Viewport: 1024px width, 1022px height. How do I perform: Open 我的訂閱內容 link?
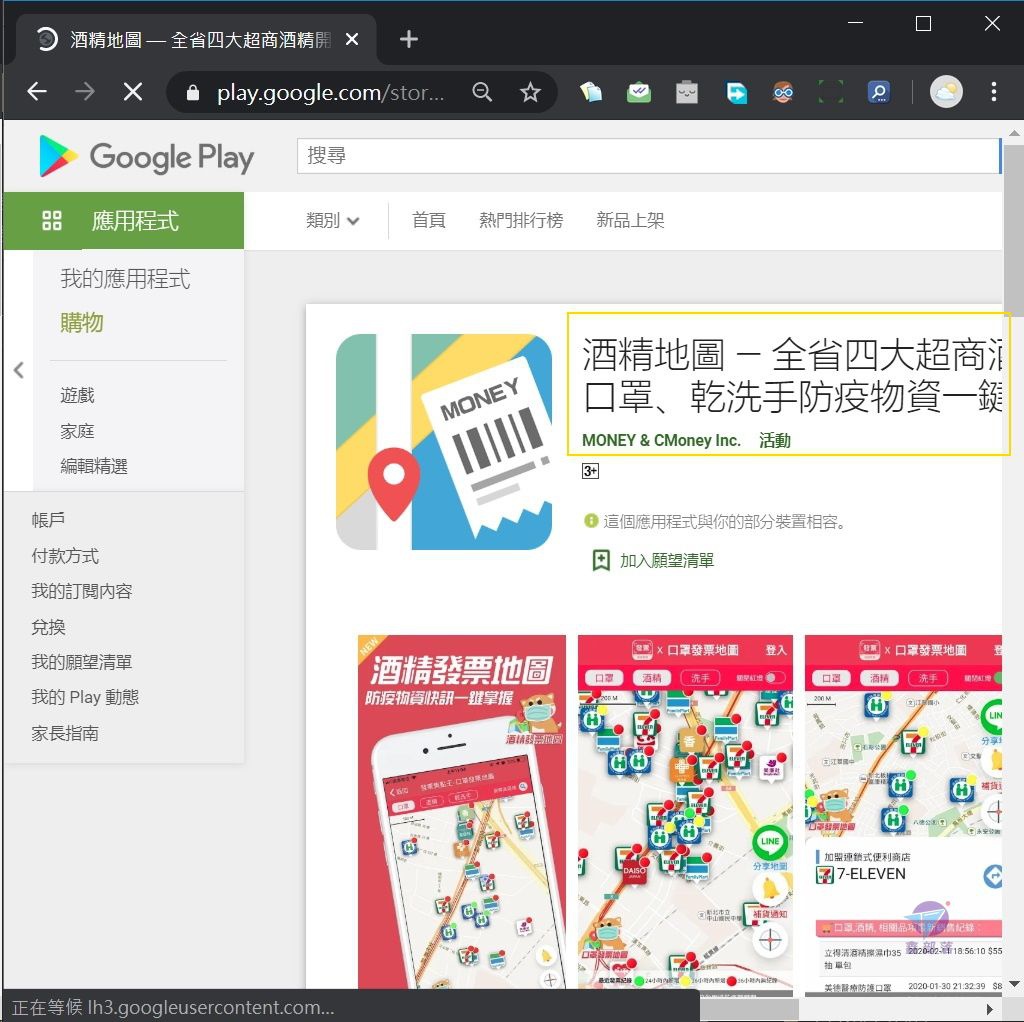(82, 591)
